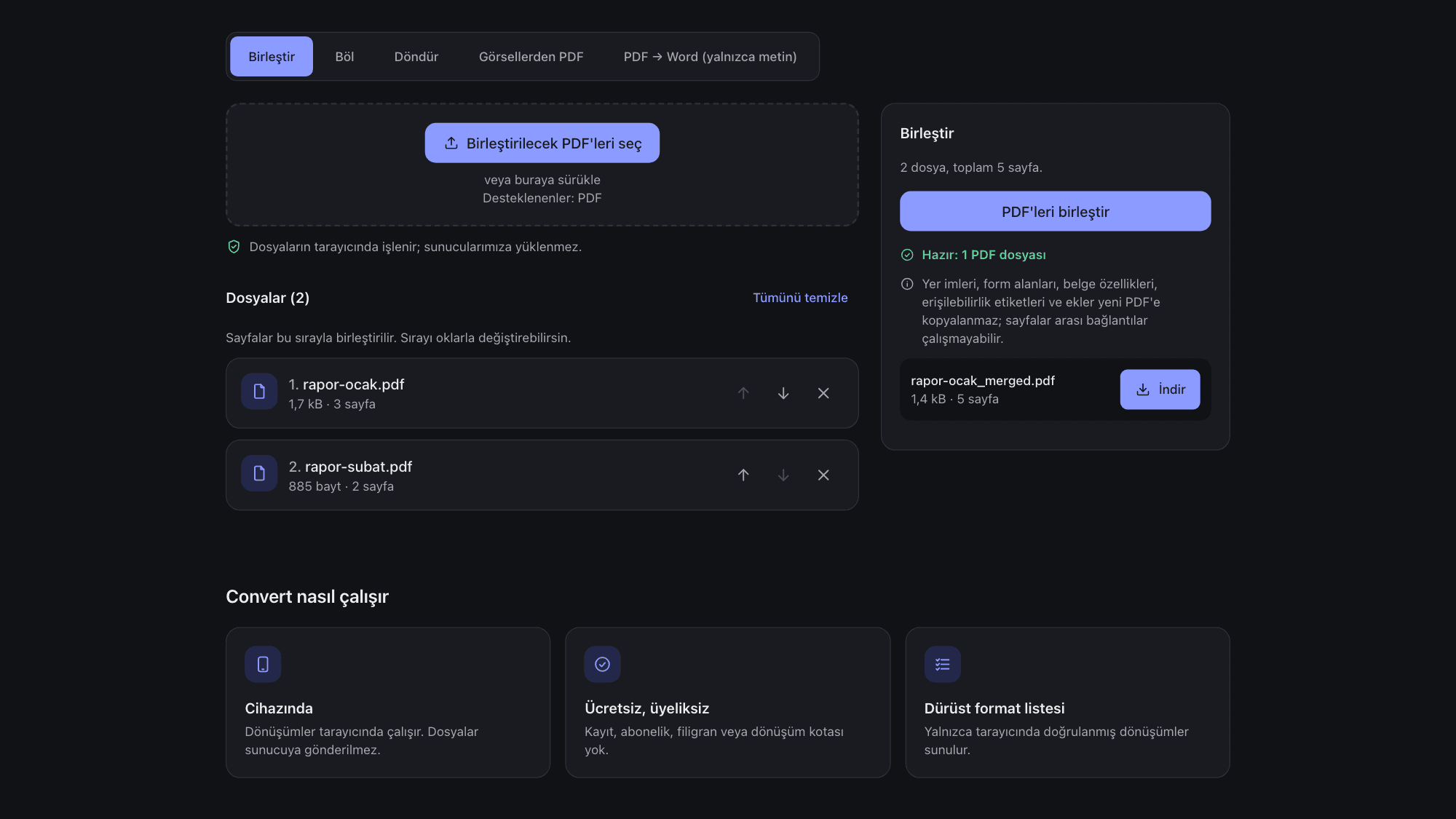Move rapor-ocak.pdf down with arrow
This screenshot has width=1456, height=819.
[783, 393]
